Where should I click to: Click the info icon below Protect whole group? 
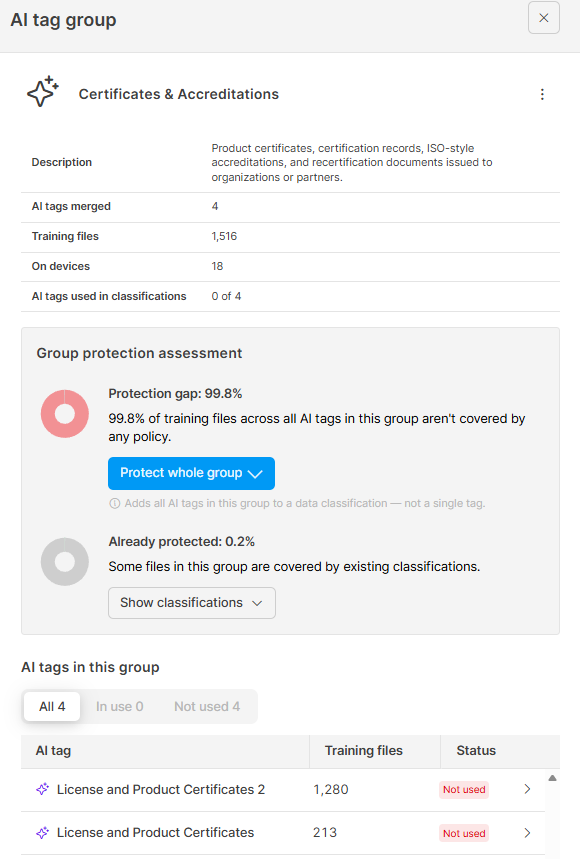[x=114, y=503]
